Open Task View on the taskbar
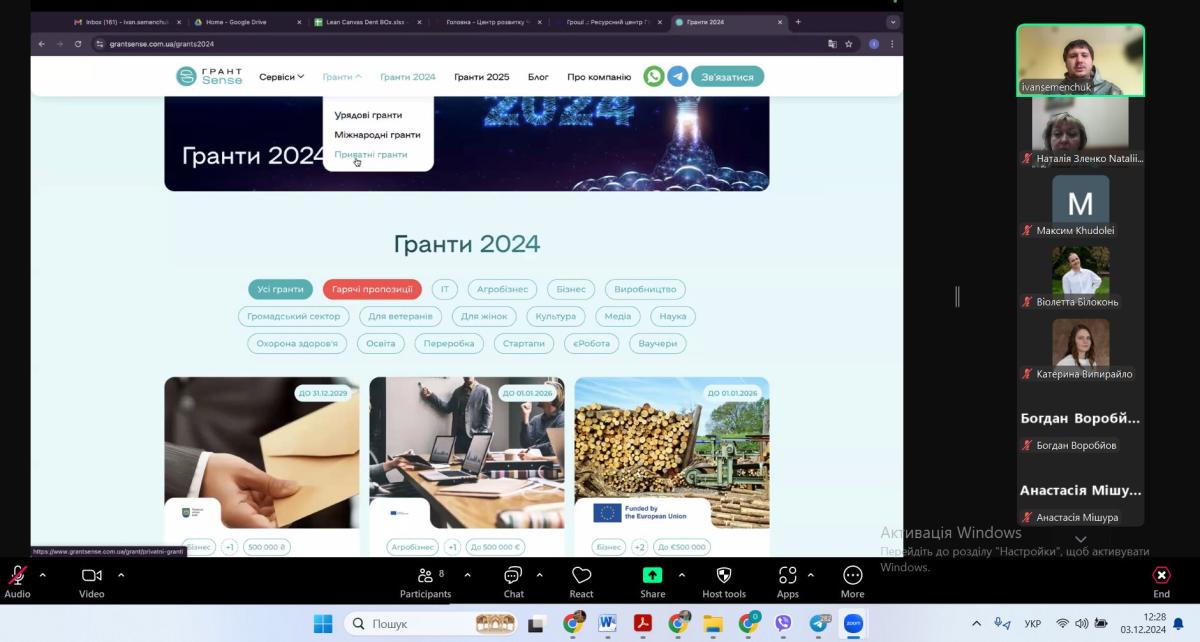 [x=537, y=623]
